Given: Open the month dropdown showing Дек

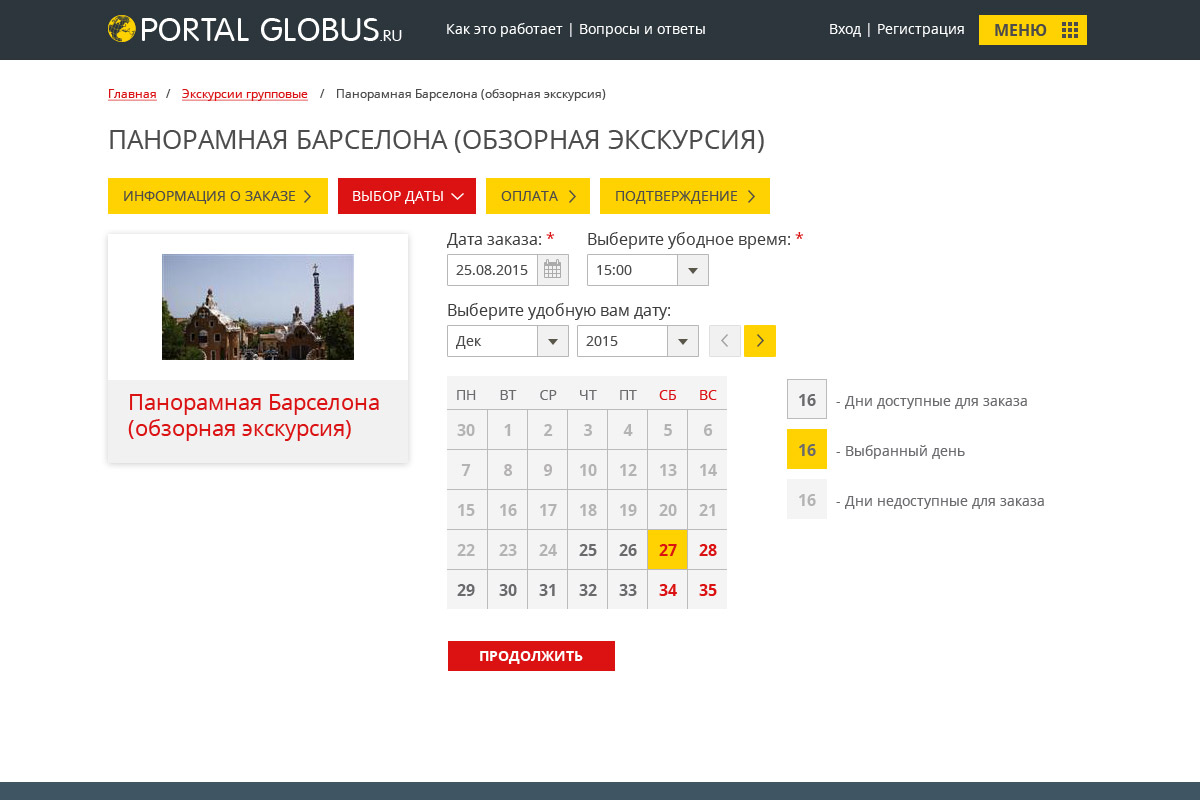Looking at the screenshot, I should pyautogui.click(x=553, y=341).
